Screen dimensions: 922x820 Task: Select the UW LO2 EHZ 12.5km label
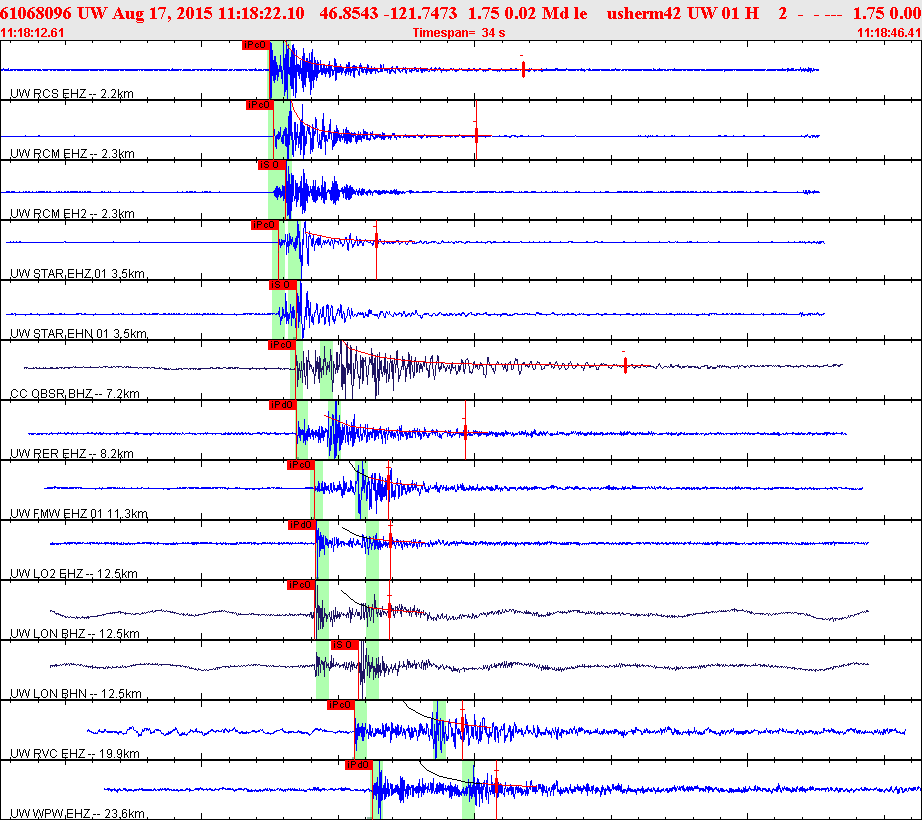pyautogui.click(x=74, y=573)
